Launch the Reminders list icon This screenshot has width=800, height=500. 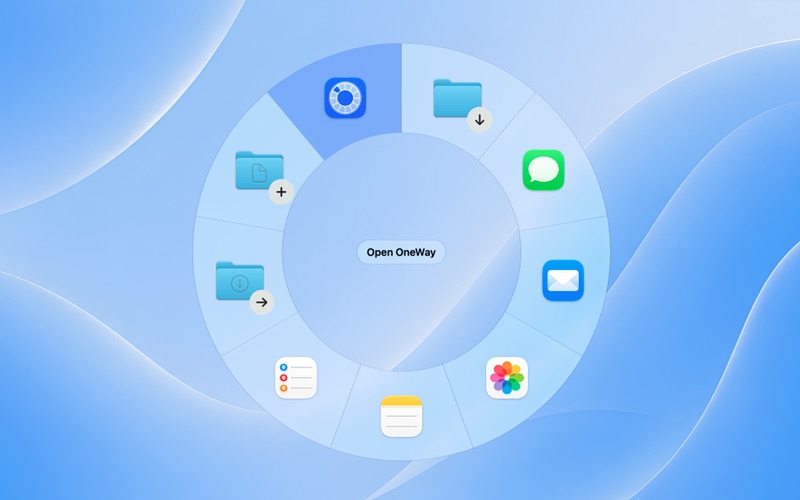(x=296, y=378)
